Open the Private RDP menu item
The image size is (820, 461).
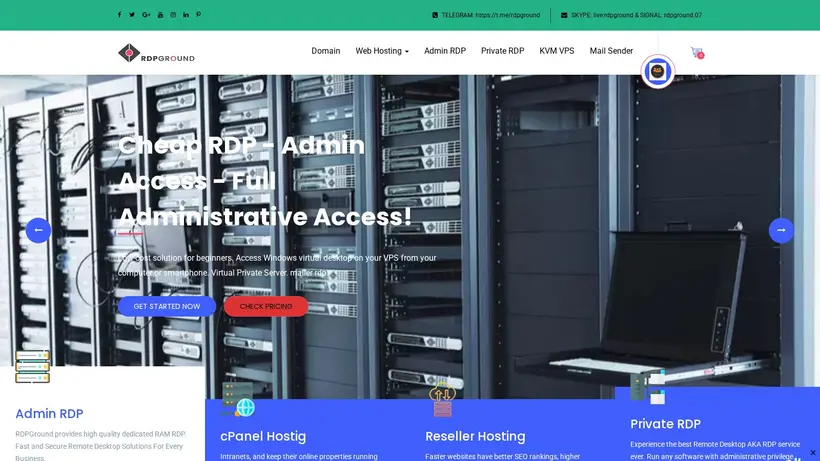[503, 51]
